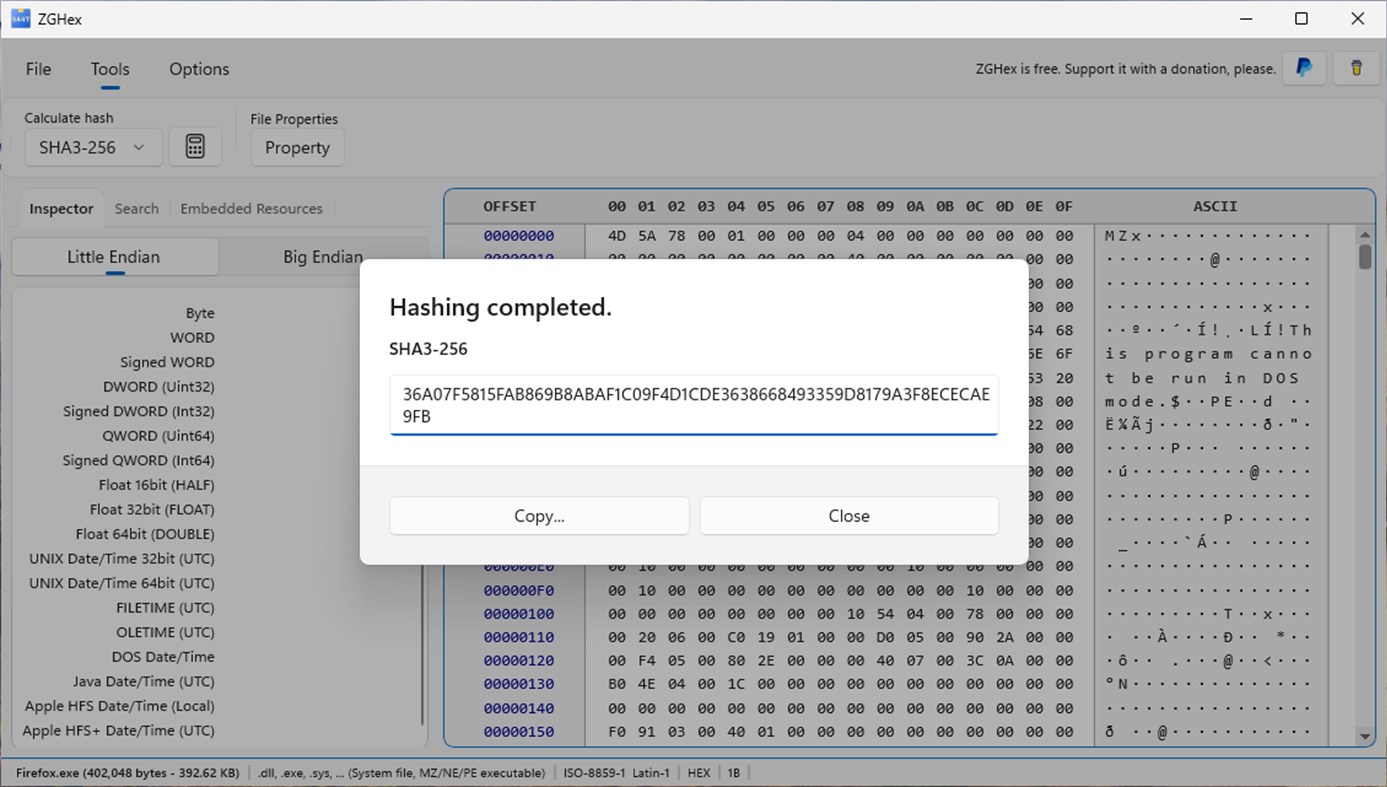Image resolution: width=1387 pixels, height=787 pixels.
Task: Click the Property button
Action: coord(297,147)
